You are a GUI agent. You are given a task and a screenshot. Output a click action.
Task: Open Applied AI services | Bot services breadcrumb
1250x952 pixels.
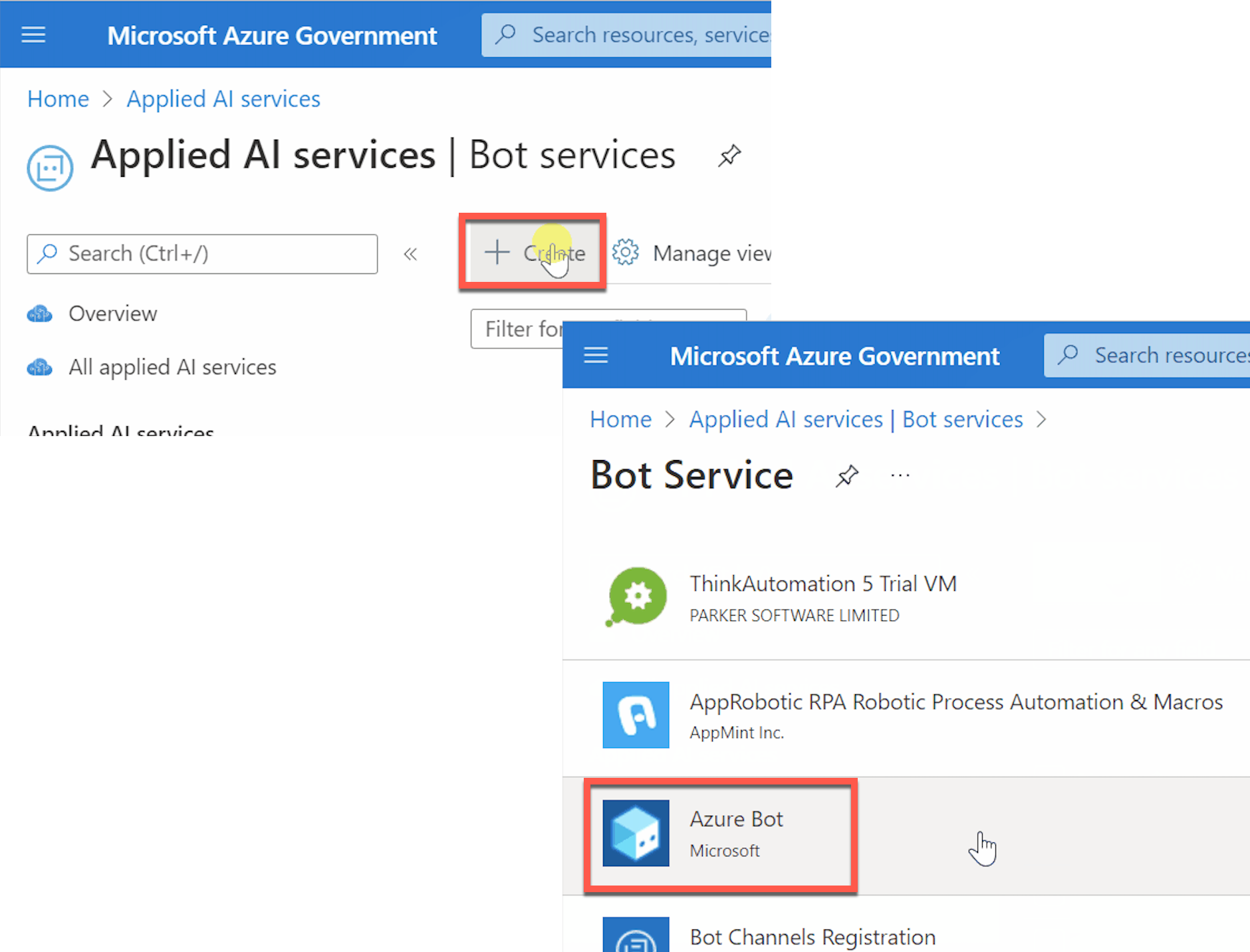856,419
